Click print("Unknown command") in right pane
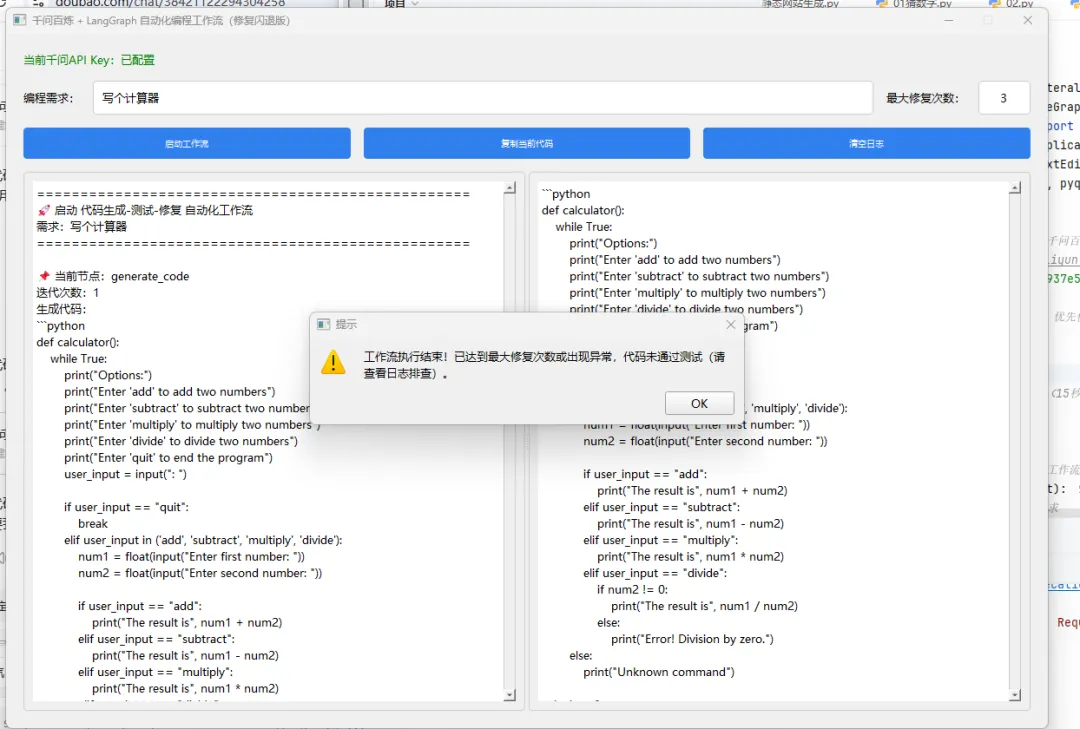Screen dimensions: 1080x729 pyautogui.click(x=658, y=672)
